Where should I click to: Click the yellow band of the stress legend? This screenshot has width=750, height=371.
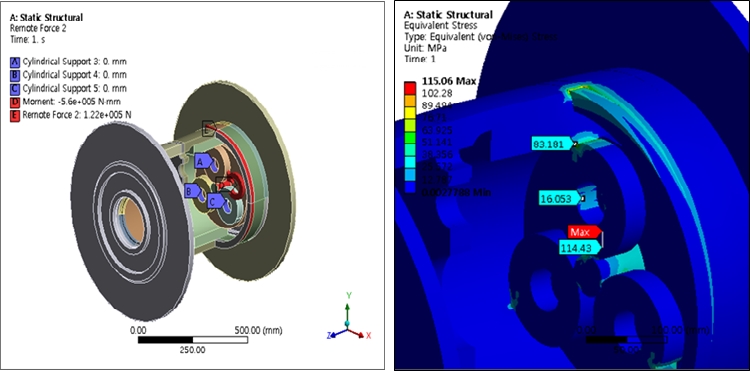(409, 112)
